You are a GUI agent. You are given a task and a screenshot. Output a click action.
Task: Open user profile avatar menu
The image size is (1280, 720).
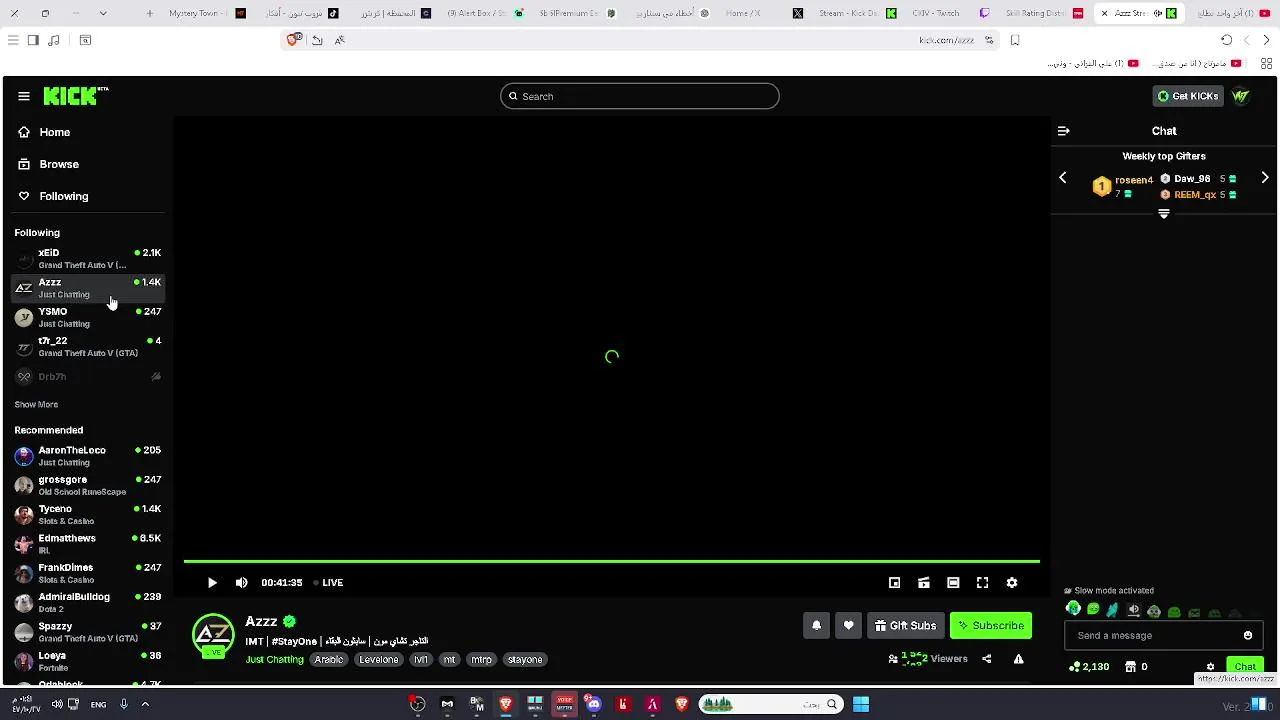point(1241,96)
